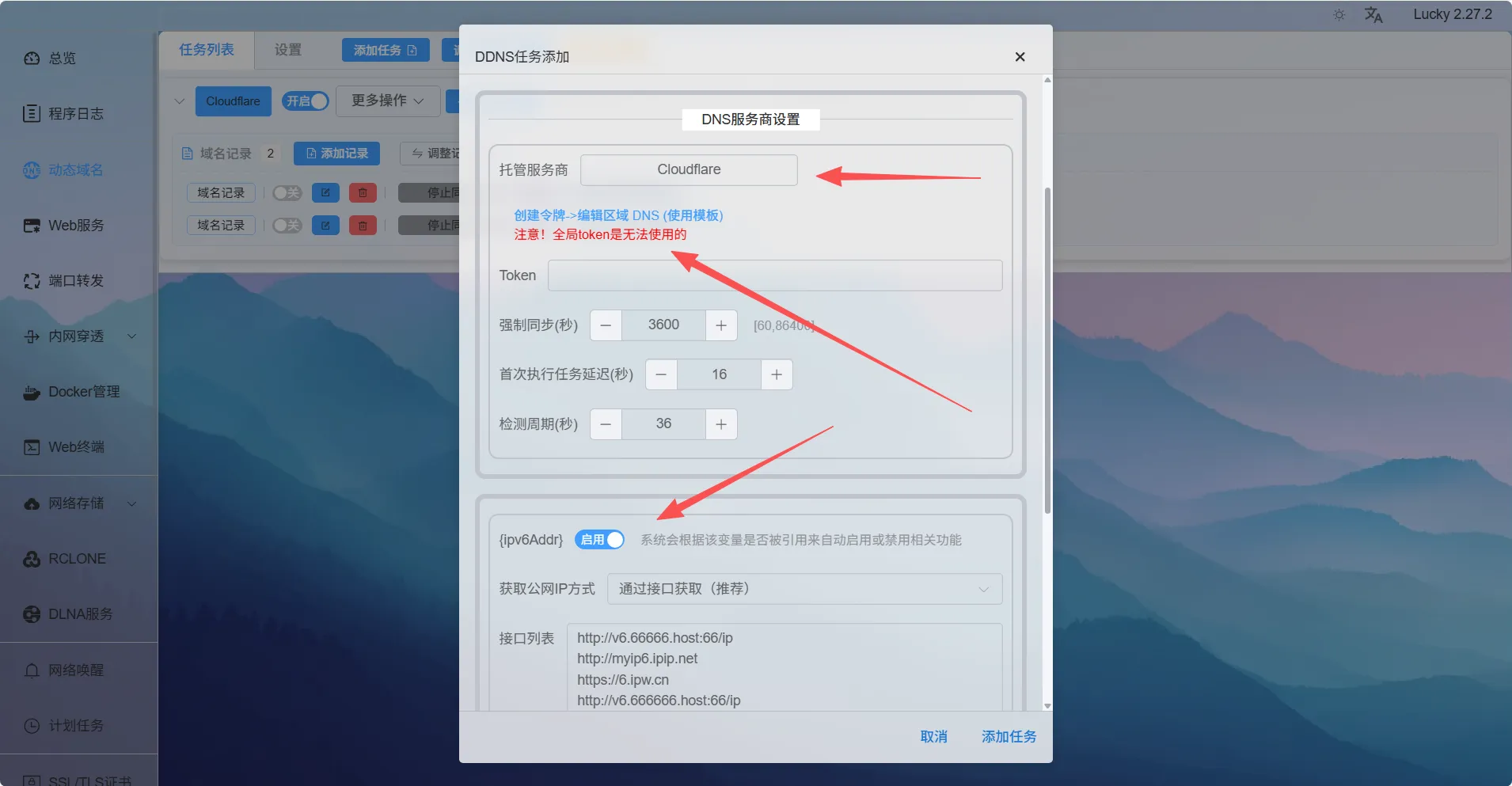Expand the 内网穿透 submenu chevron
Image resolution: width=1512 pixels, height=786 pixels.
(x=132, y=336)
